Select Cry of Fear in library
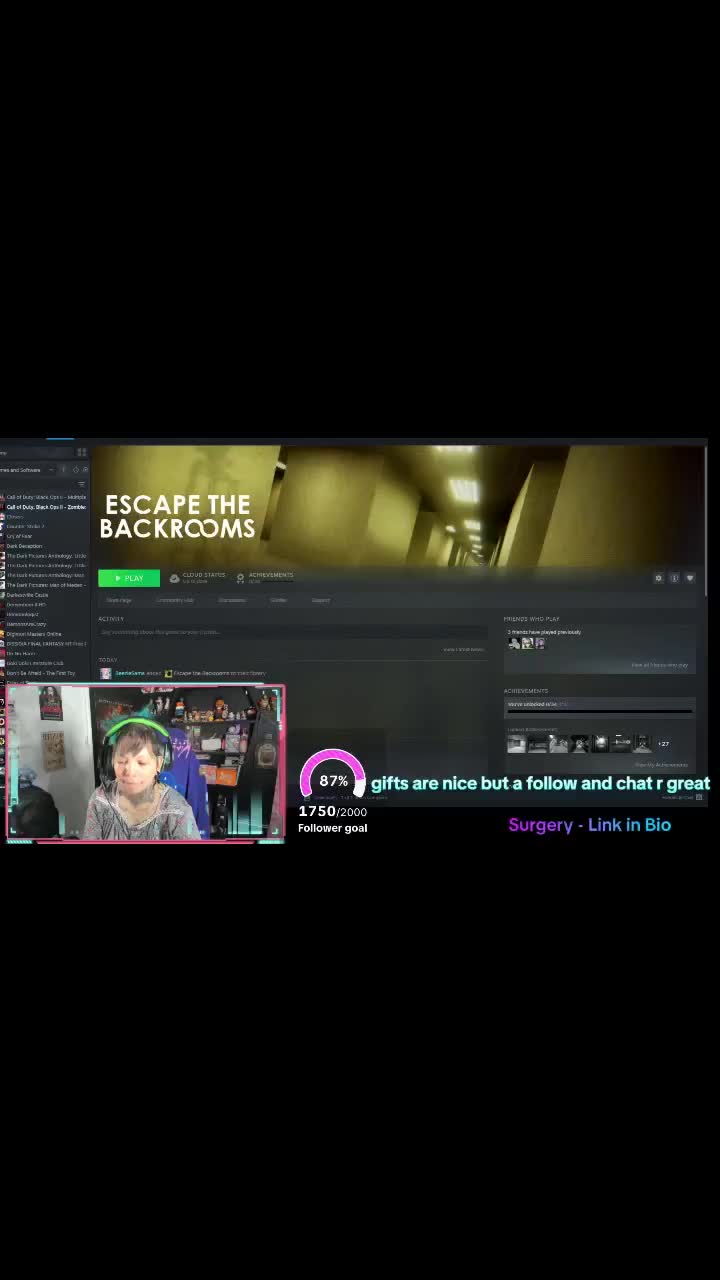This screenshot has height=1280, width=720. [x=20, y=536]
